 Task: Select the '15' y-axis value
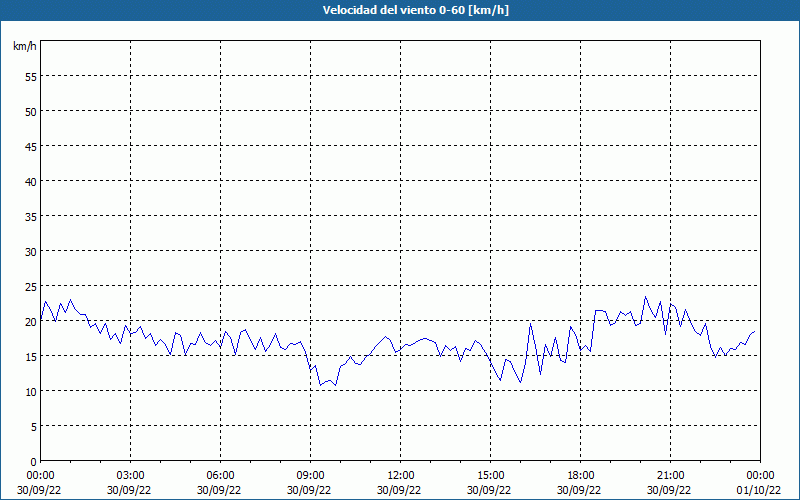(x=31, y=357)
